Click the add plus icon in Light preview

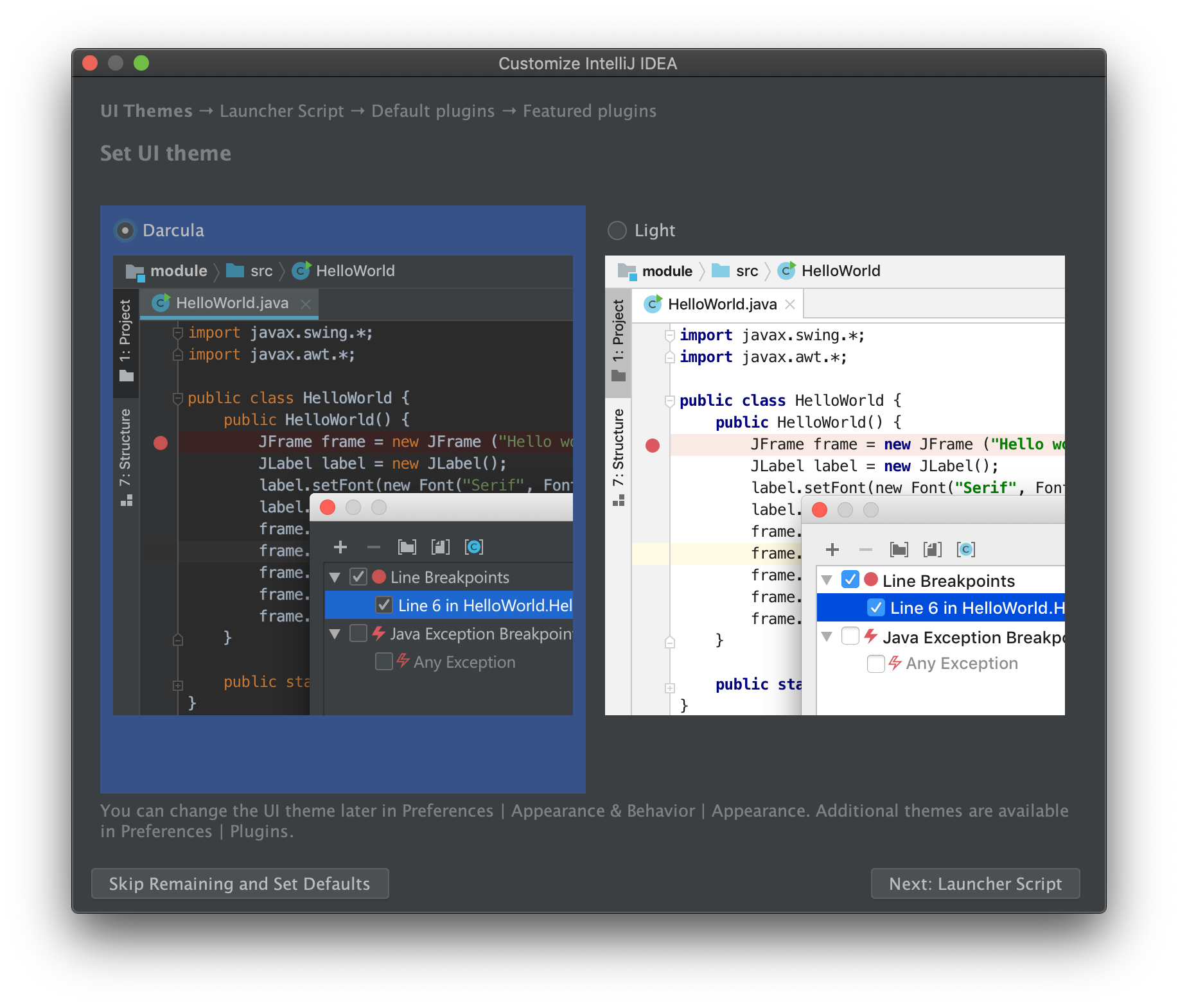pos(832,550)
